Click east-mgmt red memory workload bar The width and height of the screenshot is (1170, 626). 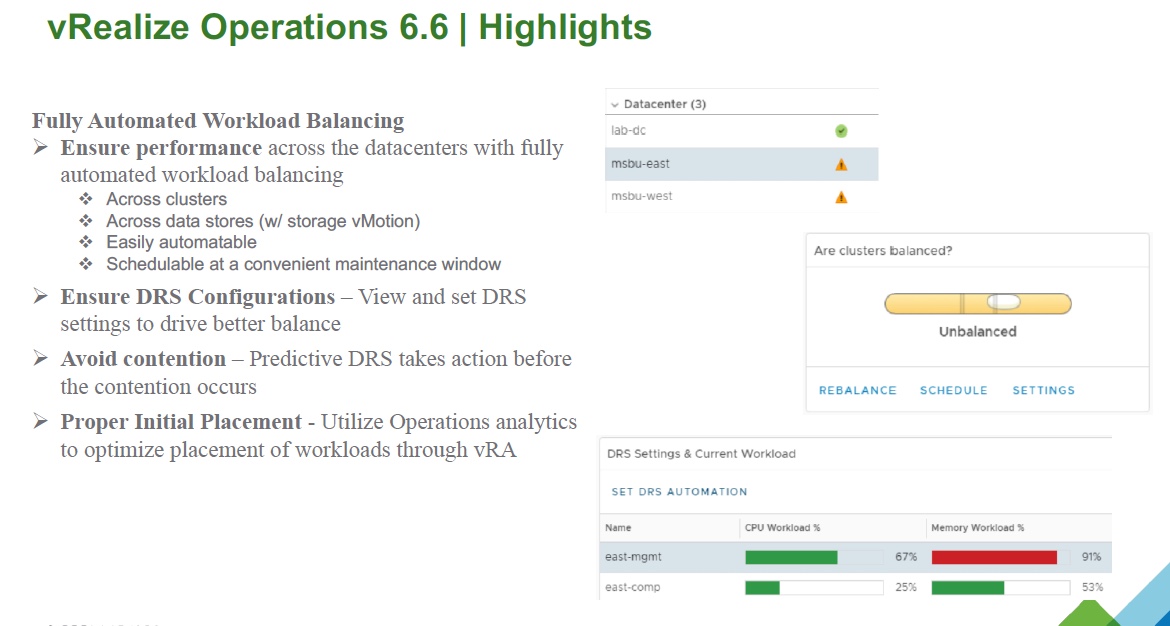coord(994,557)
